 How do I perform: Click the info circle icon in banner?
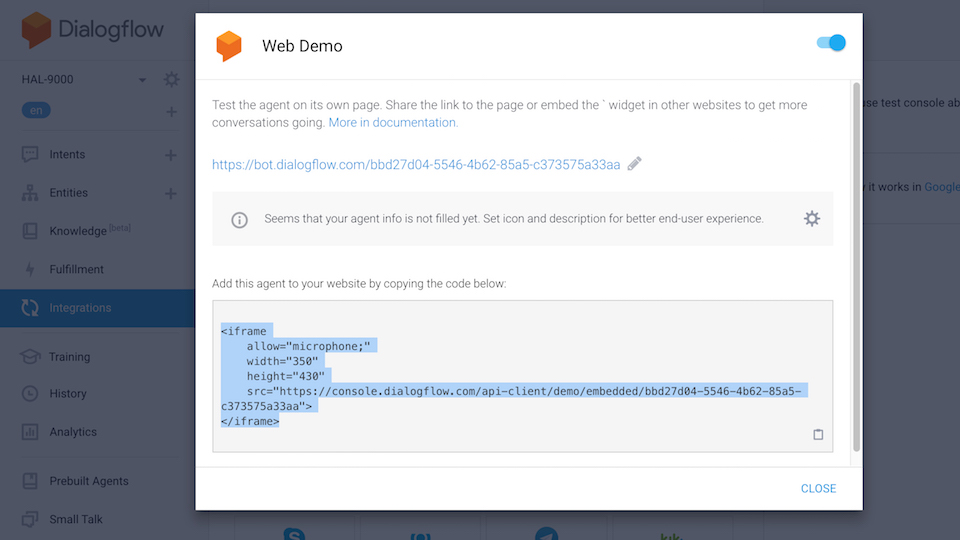pyautogui.click(x=239, y=219)
